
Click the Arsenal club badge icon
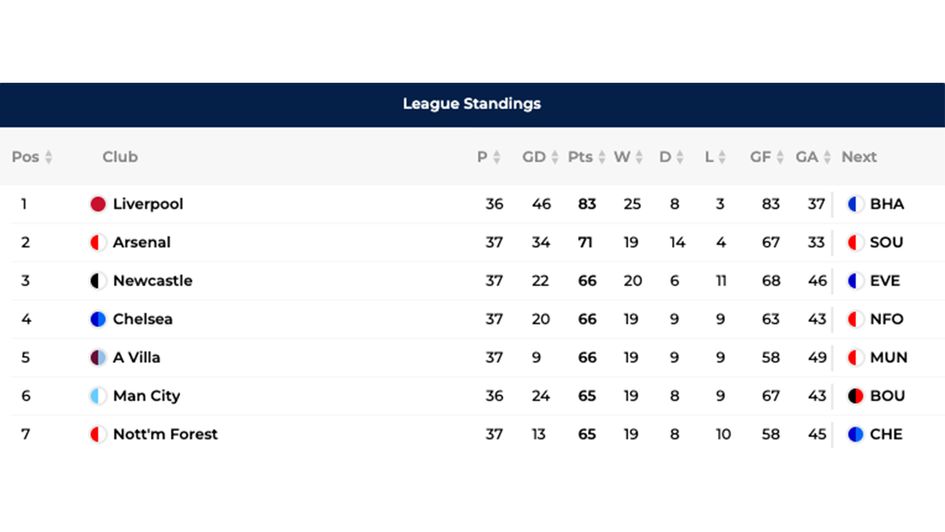[98, 242]
